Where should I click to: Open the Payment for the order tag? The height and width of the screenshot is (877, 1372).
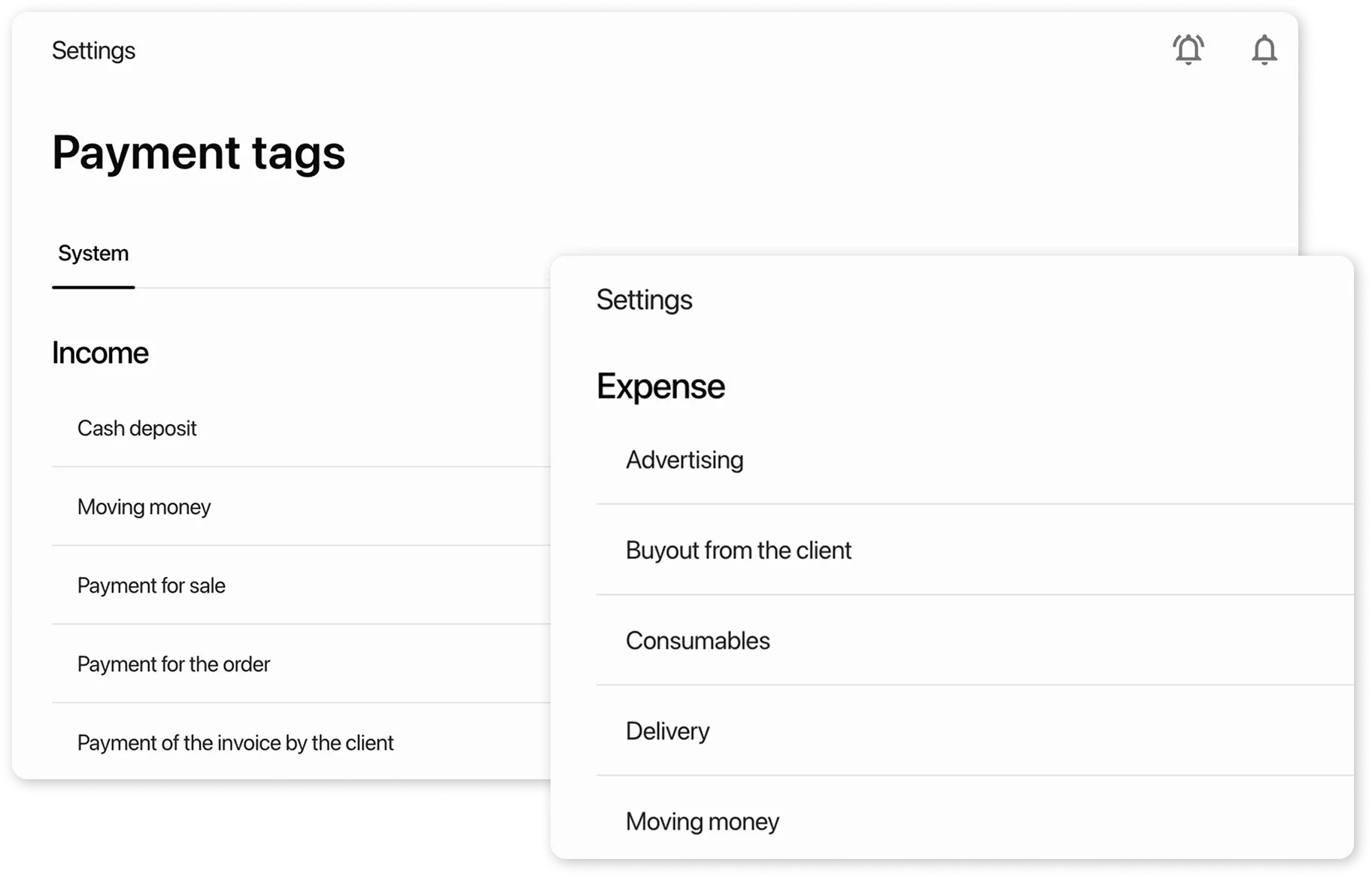click(174, 664)
